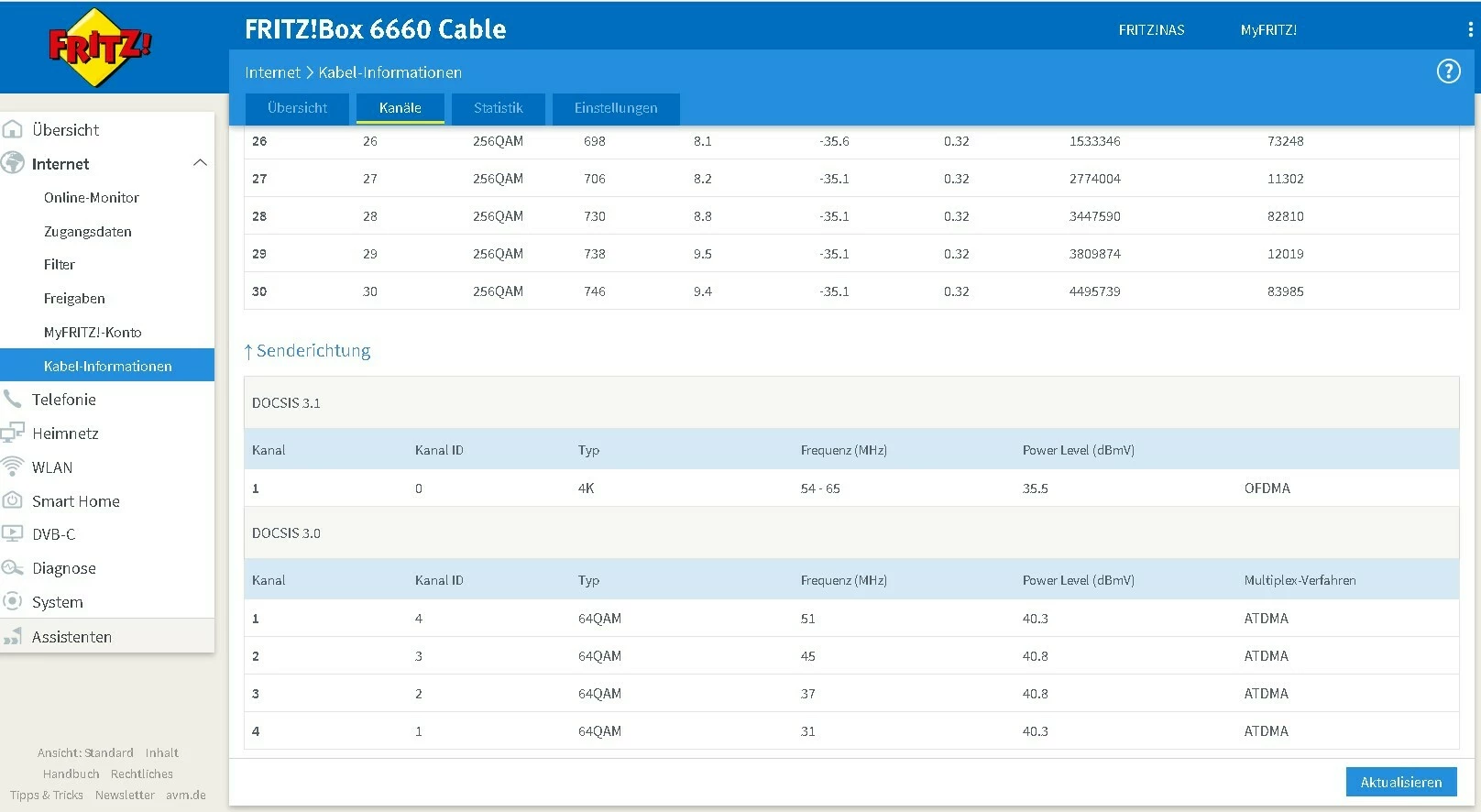Click the Aktualisieren button
1481x812 pixels.
point(1401,782)
